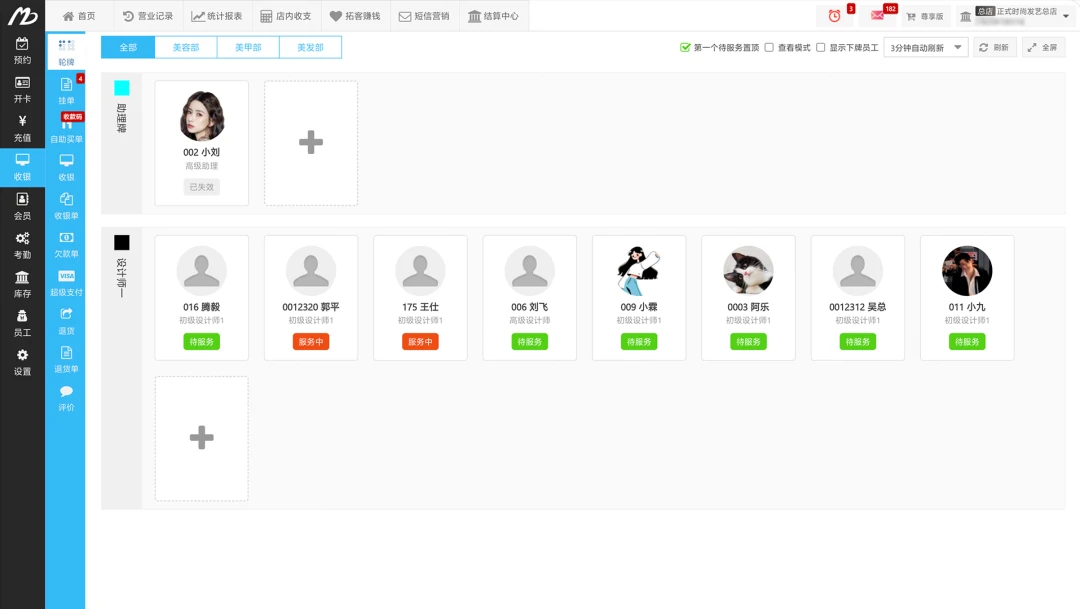Open 设置 settings in the sidebar
Screen dimensions: 1080x609
coord(22,362)
